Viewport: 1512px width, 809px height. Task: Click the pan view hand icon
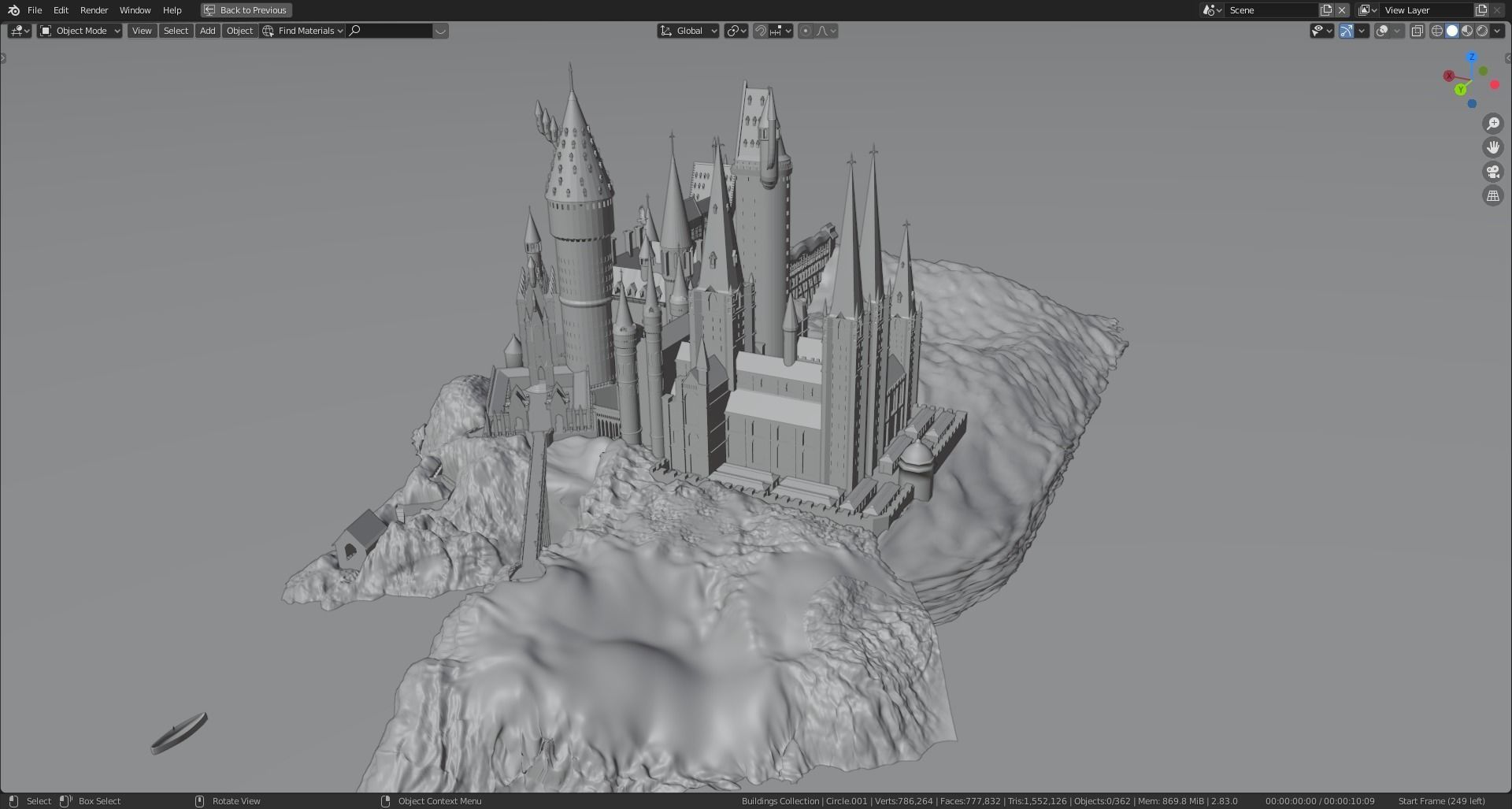point(1493,147)
